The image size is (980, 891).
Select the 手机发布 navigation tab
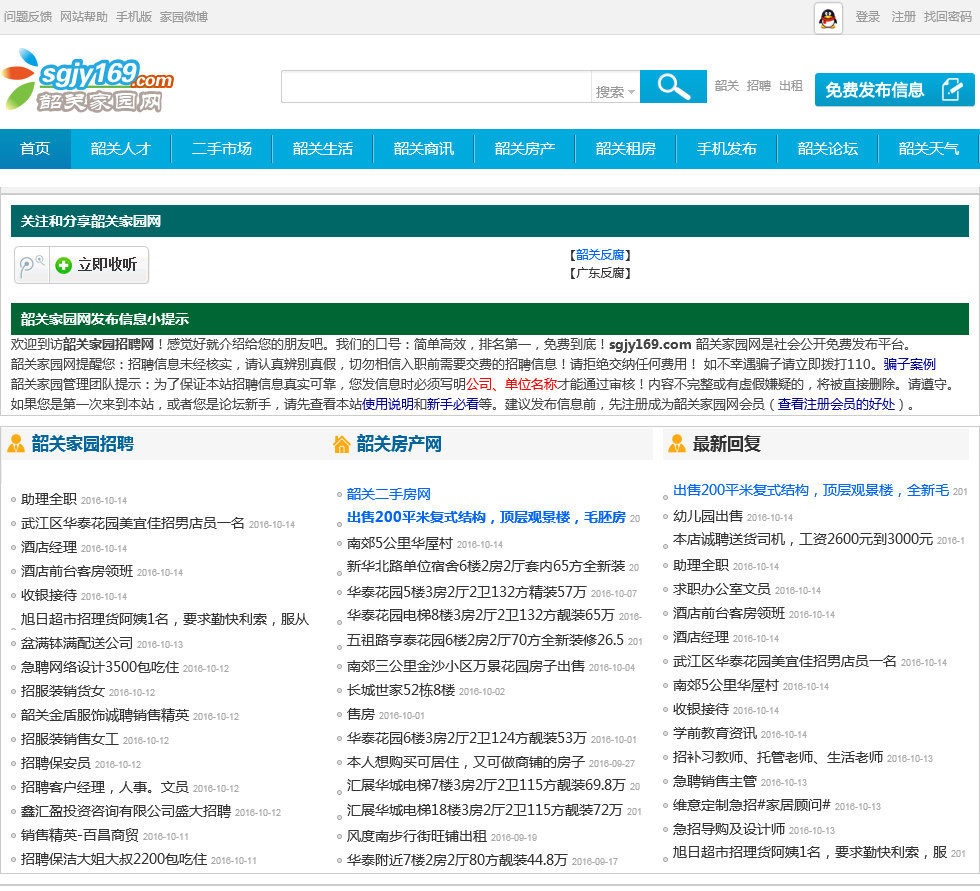(727, 149)
